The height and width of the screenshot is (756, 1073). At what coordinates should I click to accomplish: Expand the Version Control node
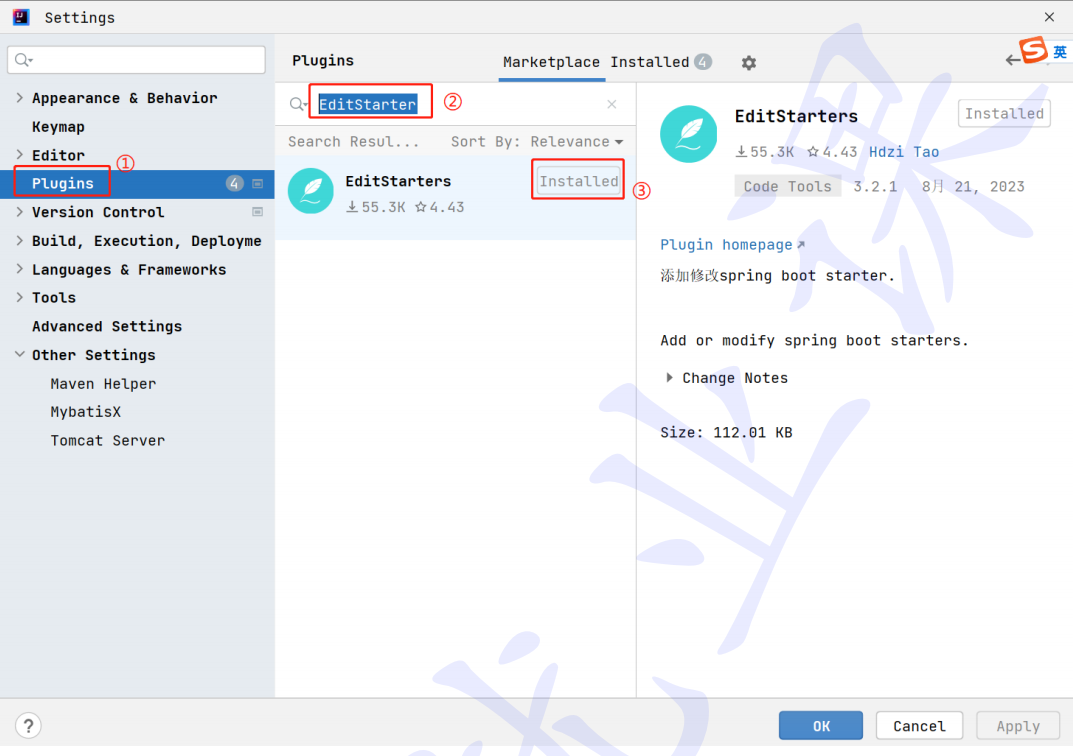[x=20, y=211]
